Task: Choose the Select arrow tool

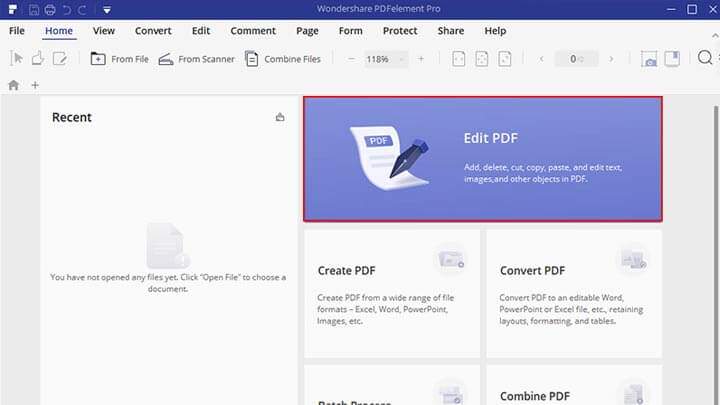Action: click(17, 59)
